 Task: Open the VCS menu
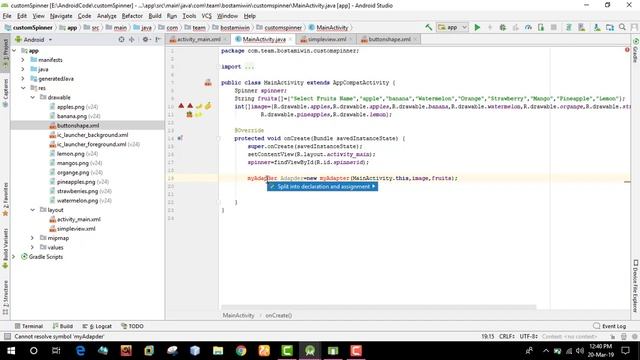(x=207, y=16)
